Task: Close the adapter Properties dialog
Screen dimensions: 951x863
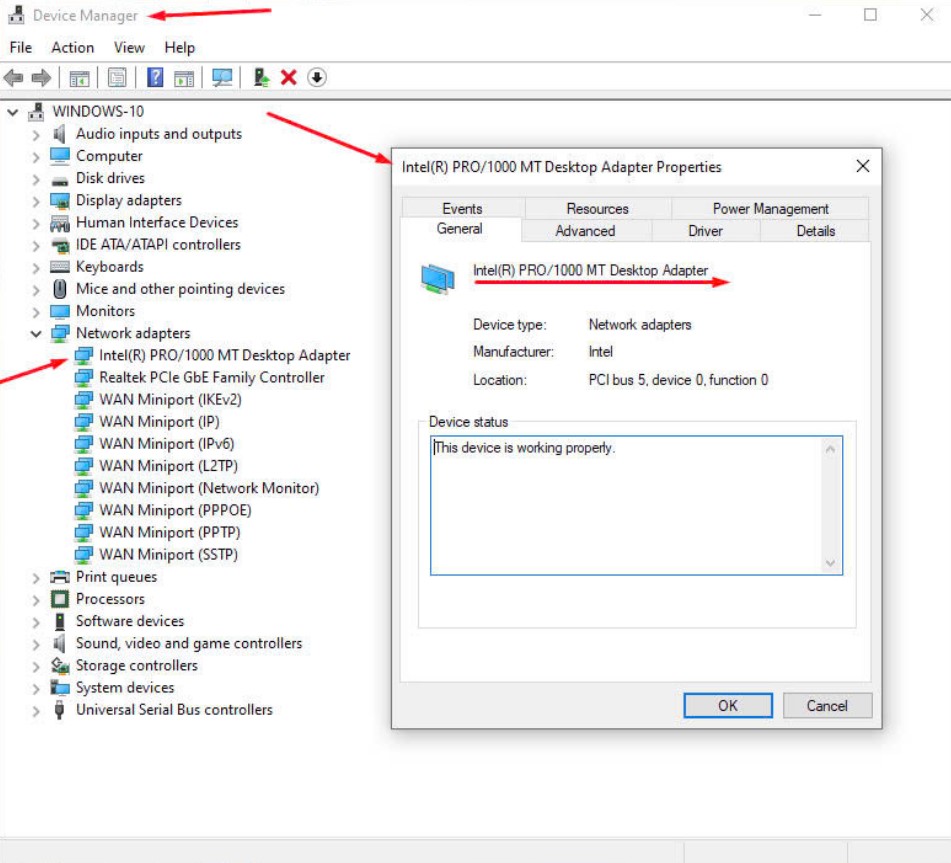Action: pyautogui.click(x=862, y=166)
